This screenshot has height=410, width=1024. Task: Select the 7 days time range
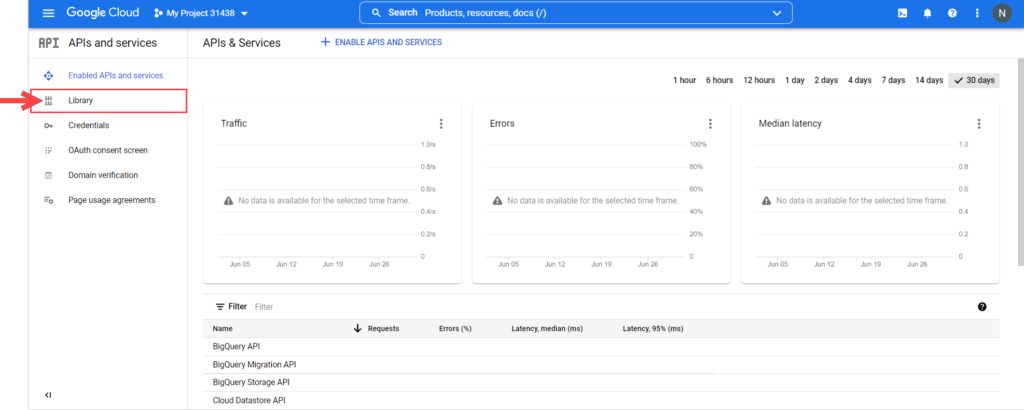[893, 80]
